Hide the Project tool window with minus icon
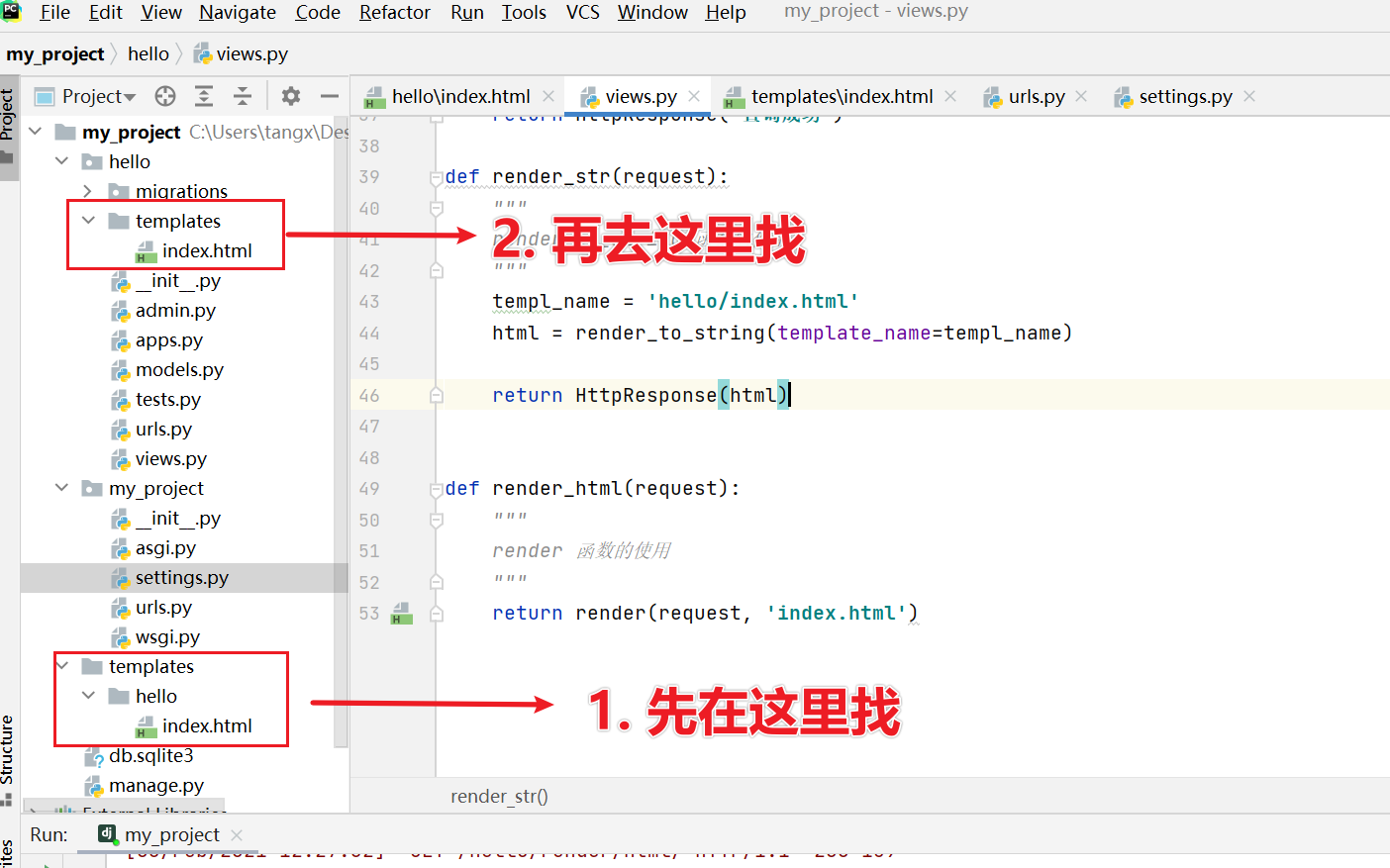The width and height of the screenshot is (1390, 868). tap(330, 96)
